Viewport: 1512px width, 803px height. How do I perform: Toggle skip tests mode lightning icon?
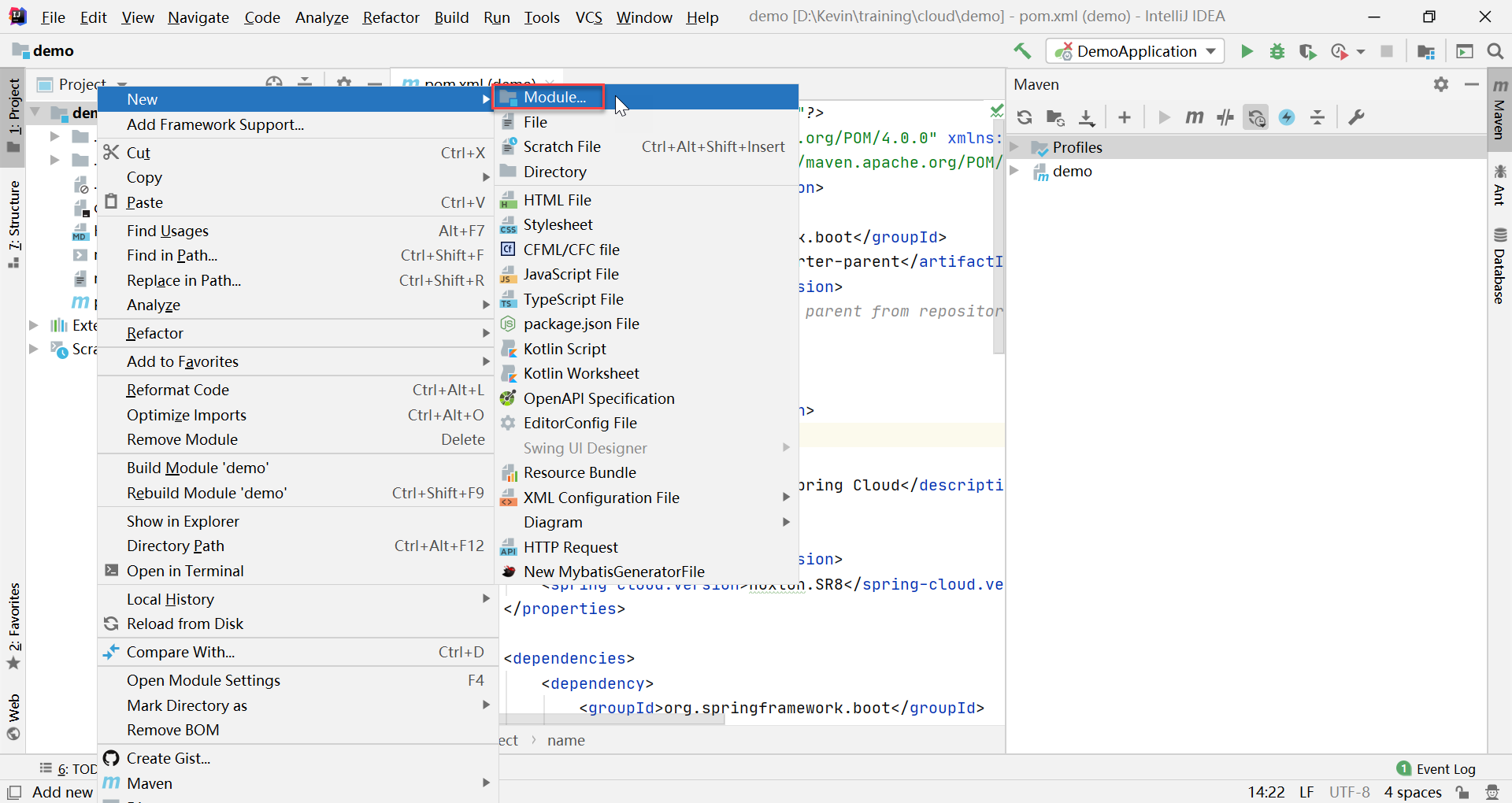click(1287, 117)
